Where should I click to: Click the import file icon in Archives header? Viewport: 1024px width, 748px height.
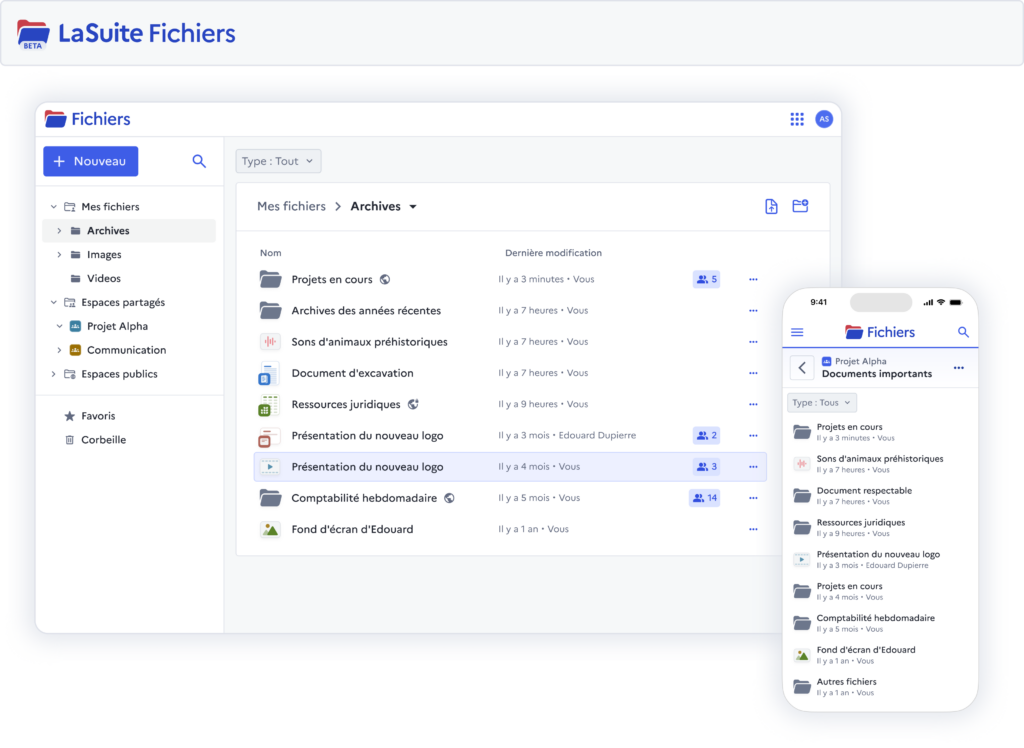click(771, 206)
